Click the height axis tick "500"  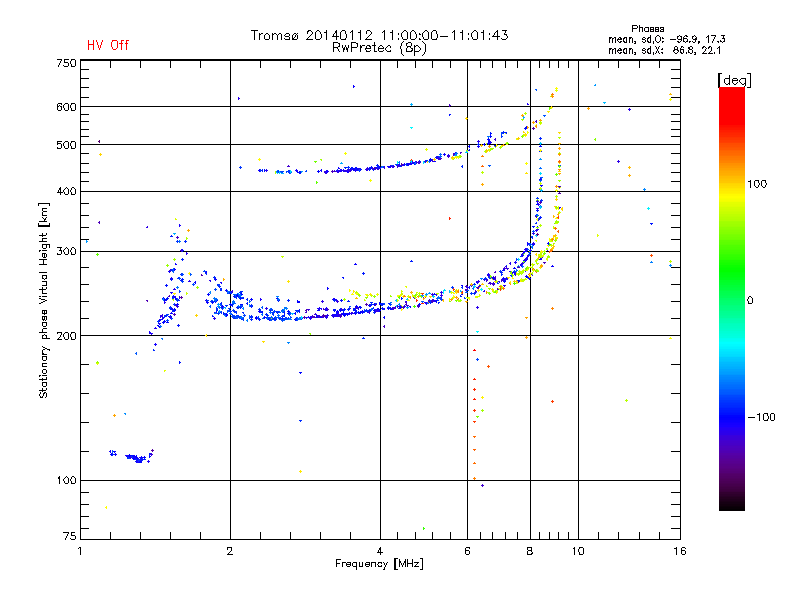tap(66, 145)
